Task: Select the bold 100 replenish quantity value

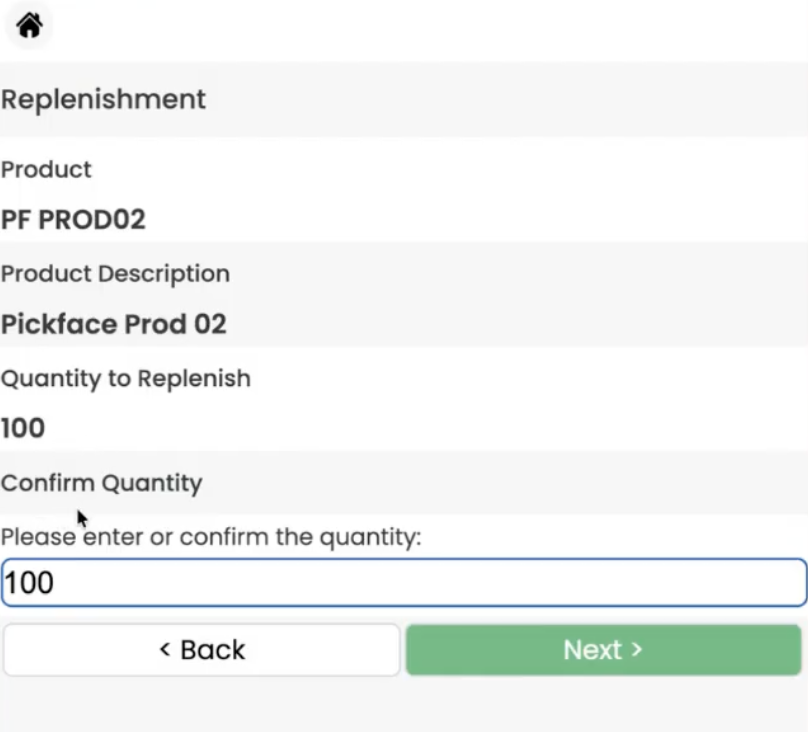Action: (x=23, y=428)
